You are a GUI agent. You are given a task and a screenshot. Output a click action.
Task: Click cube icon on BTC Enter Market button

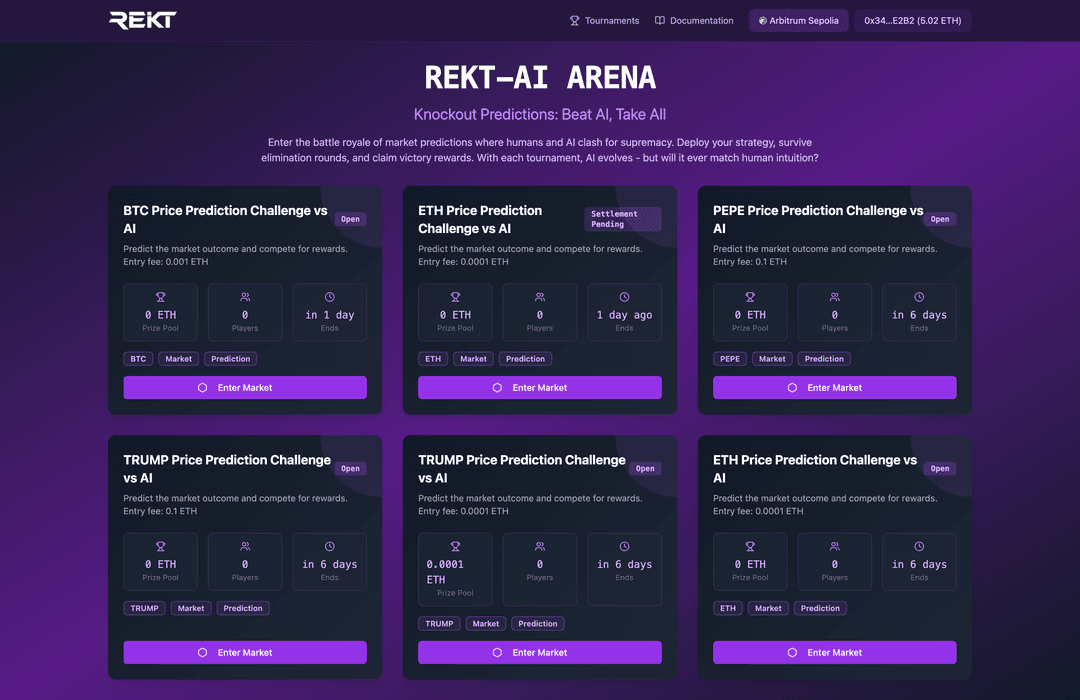pos(203,388)
